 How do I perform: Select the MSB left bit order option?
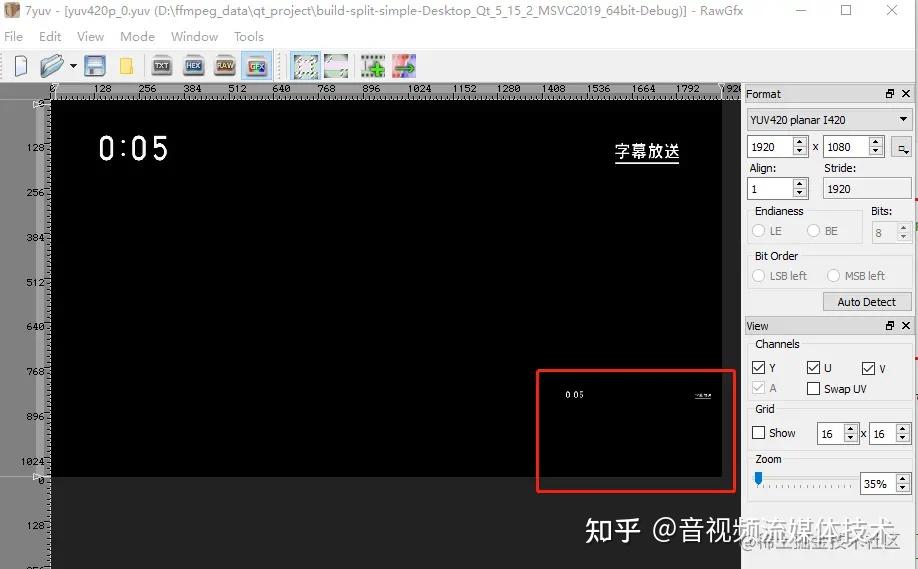[834, 275]
